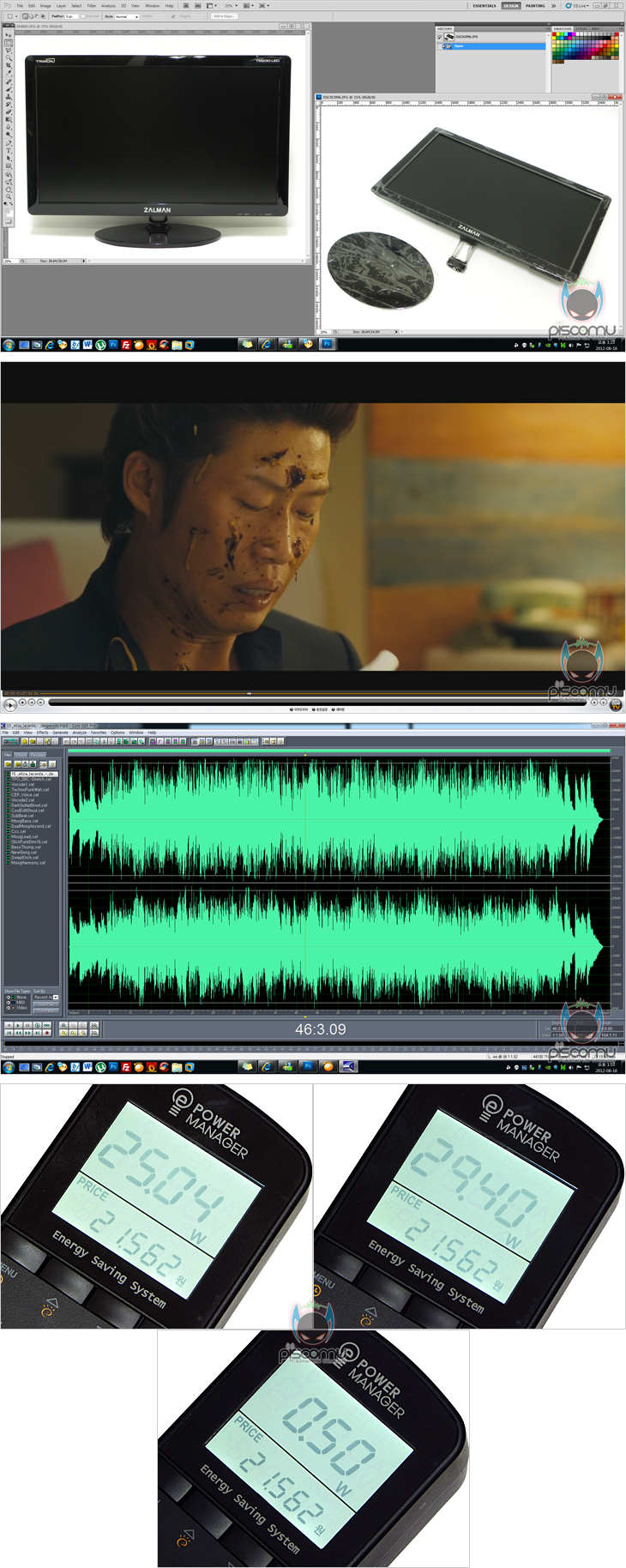Click FileZilla icon on Photoshop screenshot's taskbar

(x=126, y=345)
